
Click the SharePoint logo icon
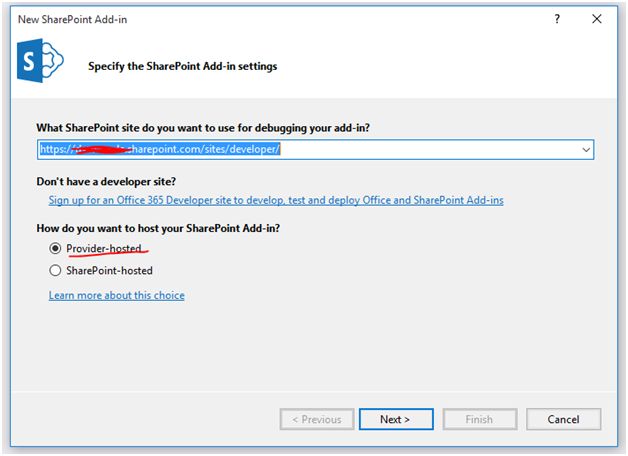pos(40,60)
